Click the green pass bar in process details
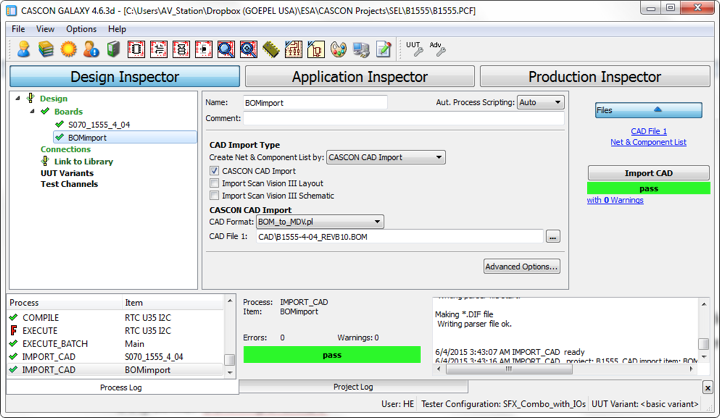Image resolution: width=720 pixels, height=418 pixels. pos(332,355)
